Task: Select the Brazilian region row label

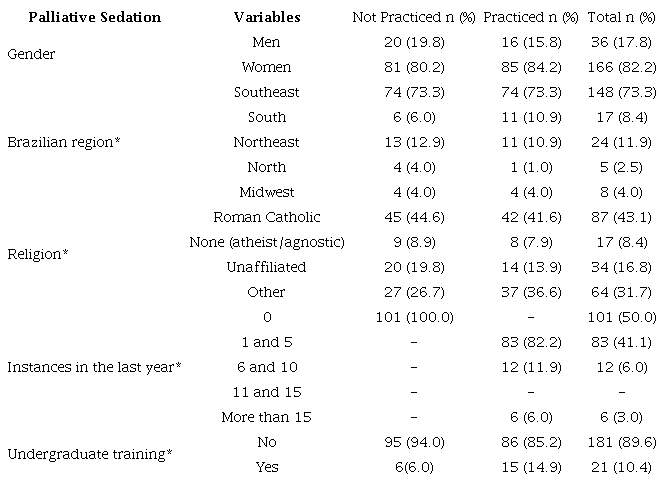Action: click(x=64, y=142)
